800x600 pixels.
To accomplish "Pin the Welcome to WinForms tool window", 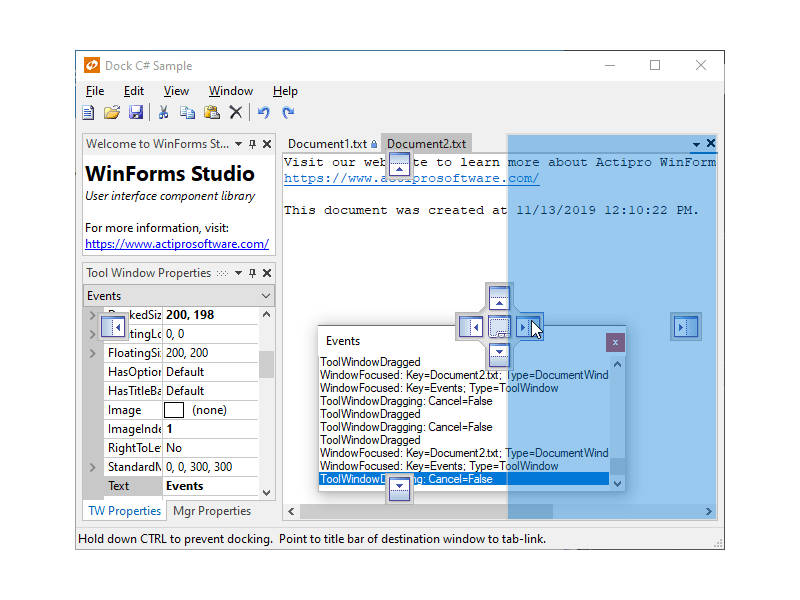I will (x=252, y=144).
